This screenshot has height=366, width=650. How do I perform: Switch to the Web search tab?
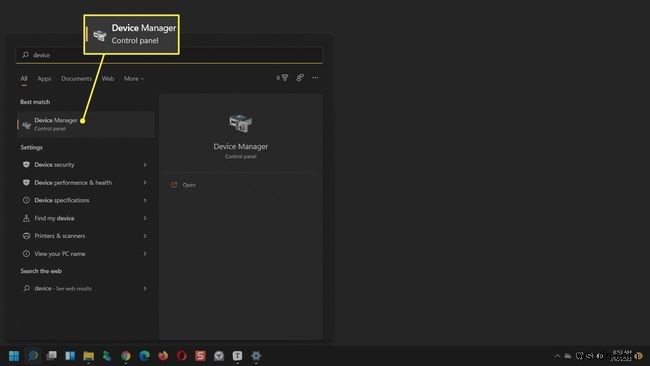pyautogui.click(x=108, y=78)
